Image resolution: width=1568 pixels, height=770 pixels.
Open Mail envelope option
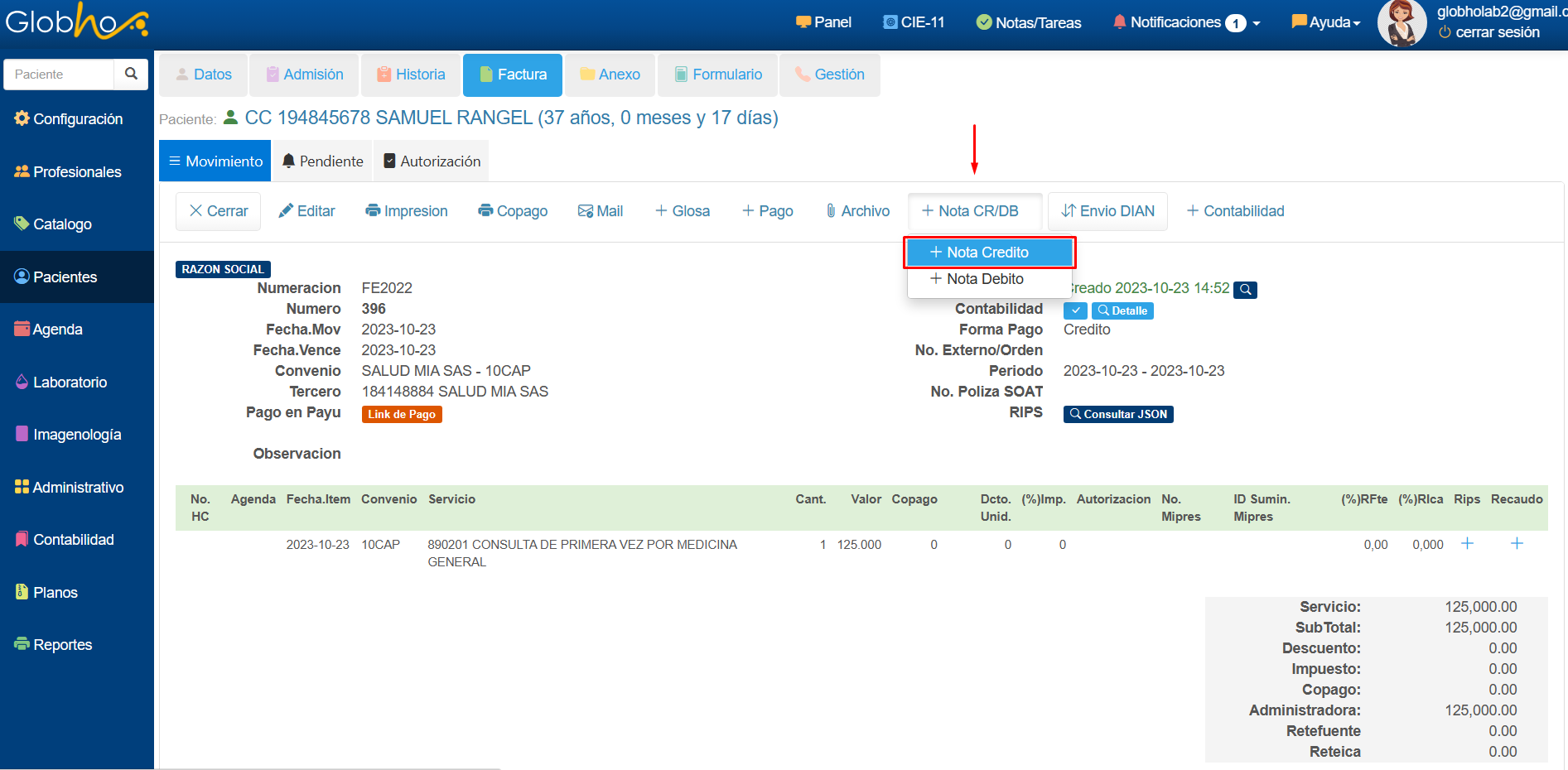click(601, 211)
